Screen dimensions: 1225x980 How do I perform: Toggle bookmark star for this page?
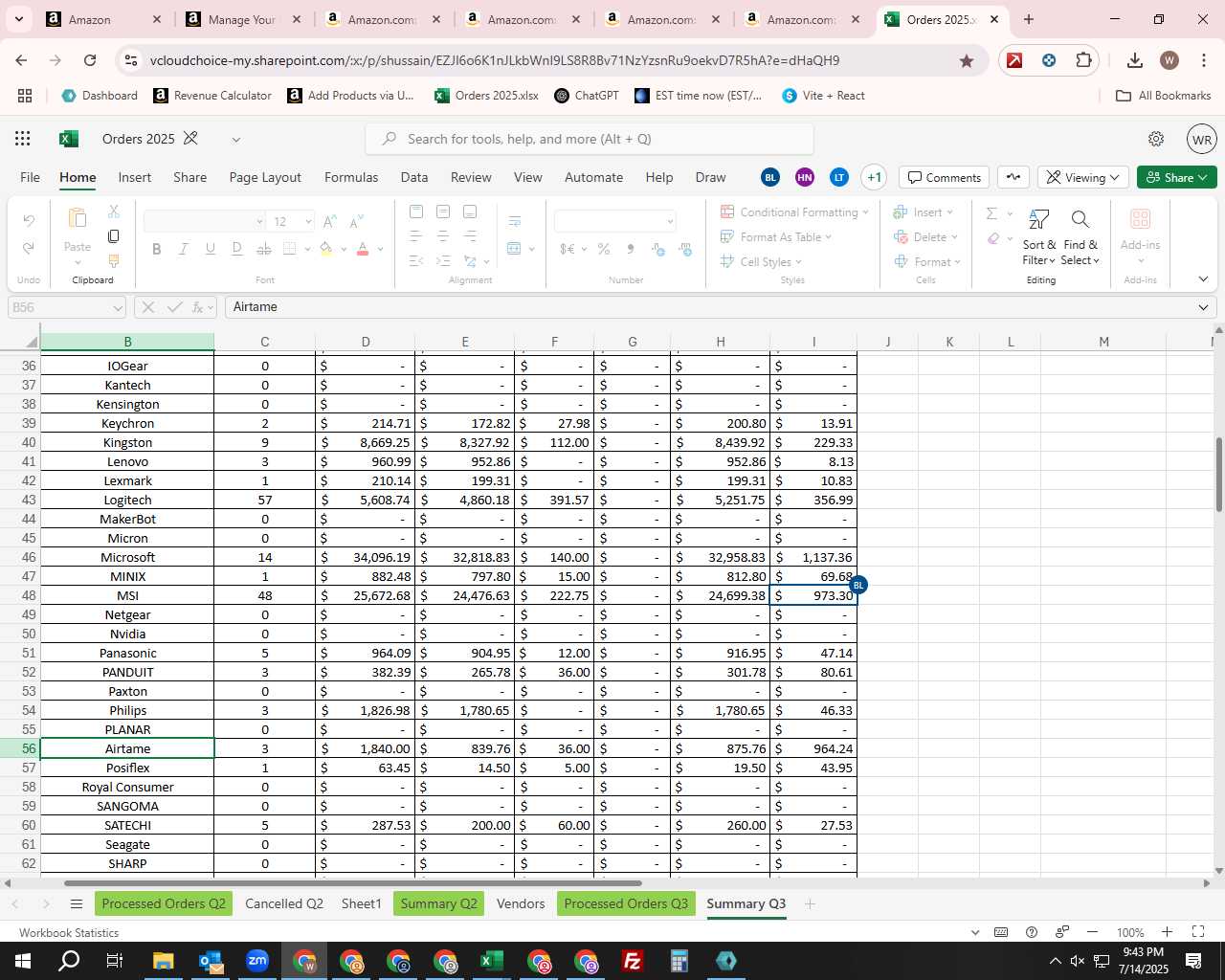pyautogui.click(x=967, y=60)
